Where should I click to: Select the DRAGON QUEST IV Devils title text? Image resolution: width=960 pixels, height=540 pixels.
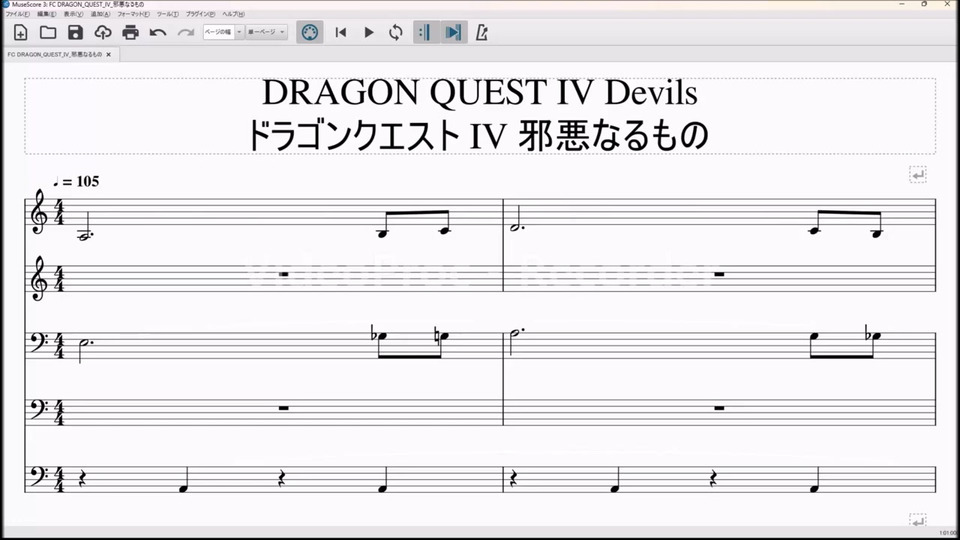click(x=479, y=93)
